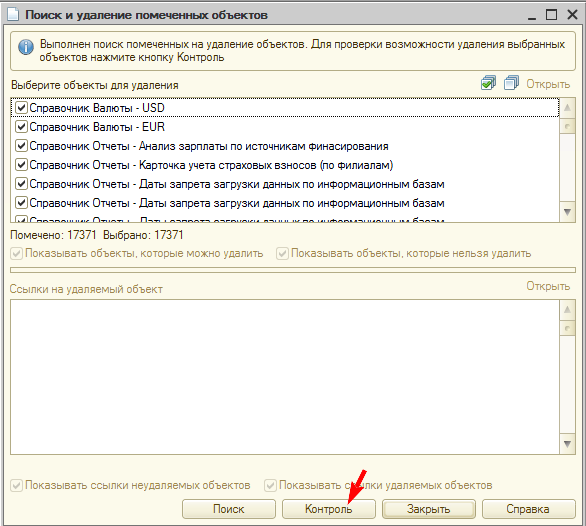
Task: Click the objects list scrollbar thumb
Action: tap(567, 126)
